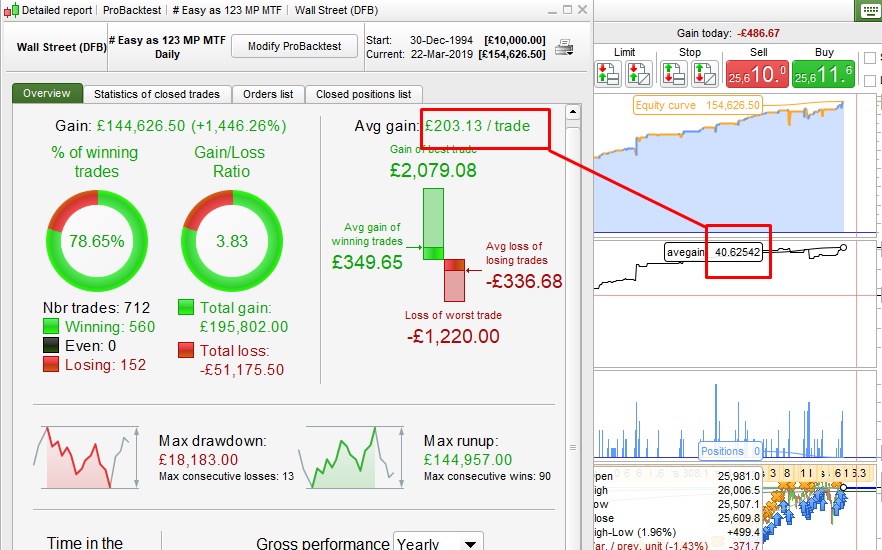Open the Statistics of closed trades tab

click(157, 94)
